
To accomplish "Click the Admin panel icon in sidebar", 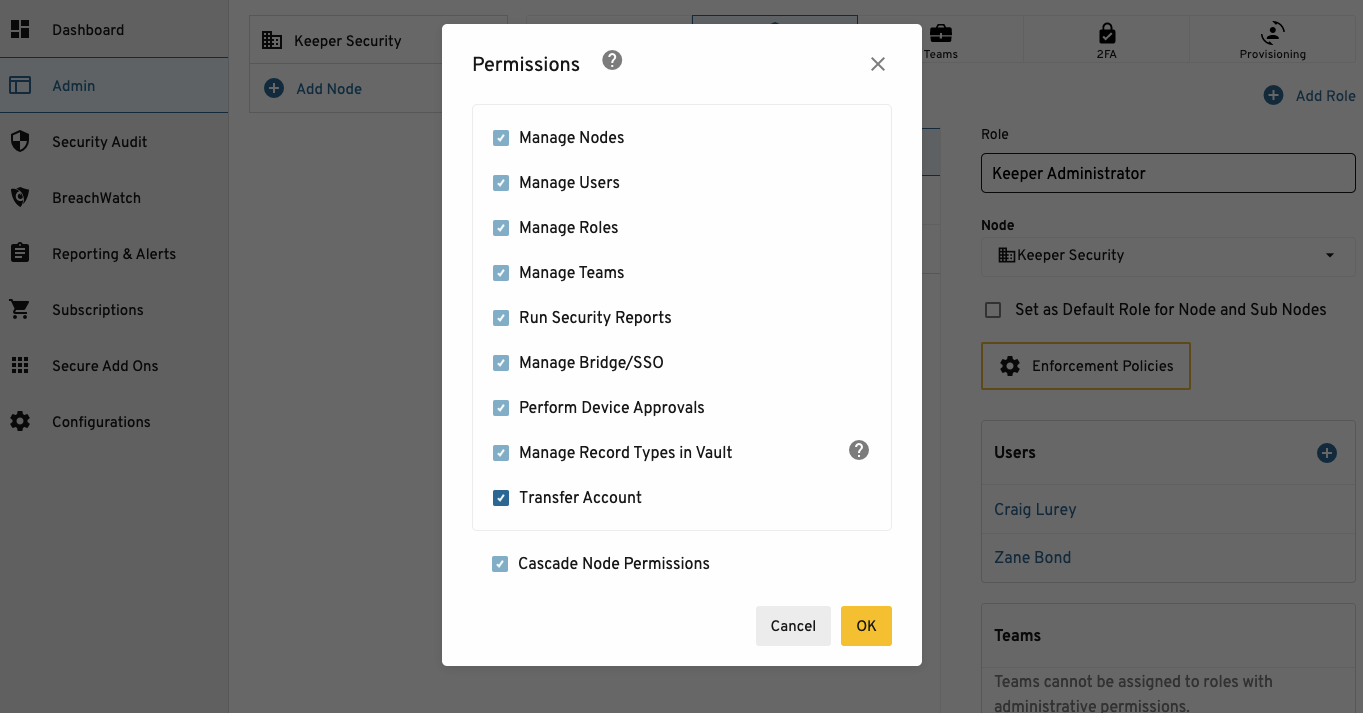I will (x=20, y=86).
